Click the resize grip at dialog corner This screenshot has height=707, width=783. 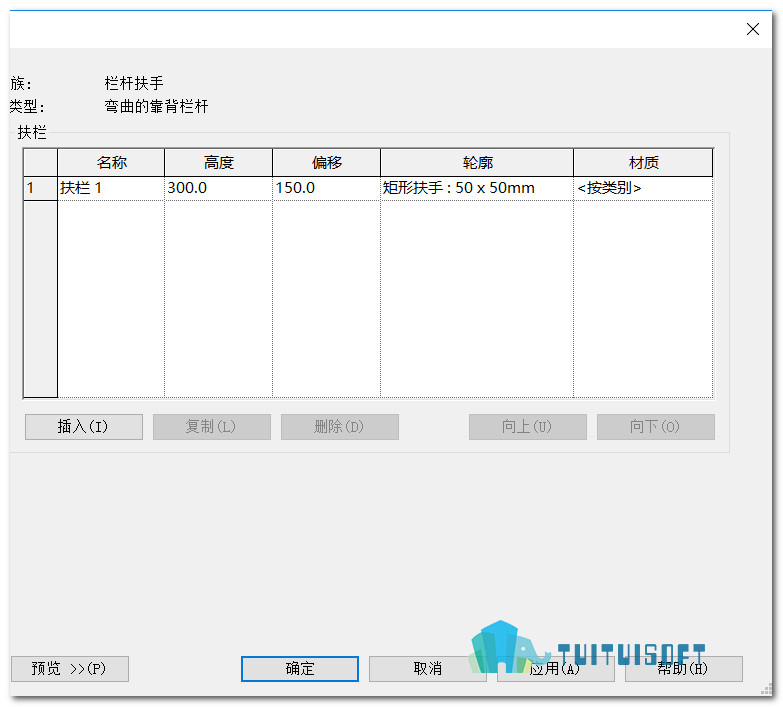pos(766,690)
